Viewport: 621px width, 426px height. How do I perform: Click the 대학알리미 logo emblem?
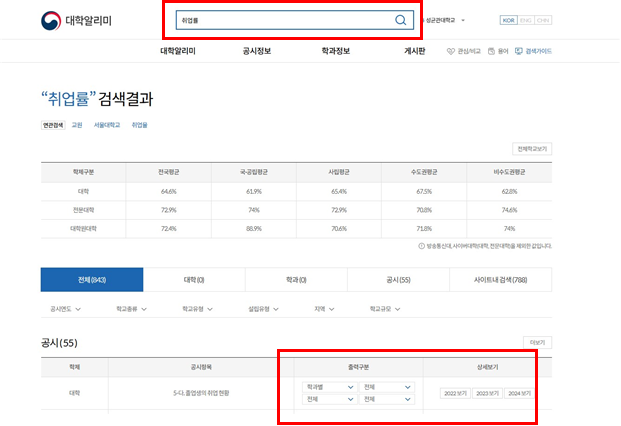(50, 21)
